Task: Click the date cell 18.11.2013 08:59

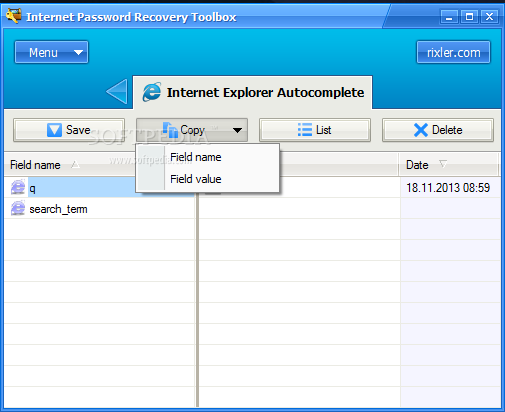Action: [448, 188]
